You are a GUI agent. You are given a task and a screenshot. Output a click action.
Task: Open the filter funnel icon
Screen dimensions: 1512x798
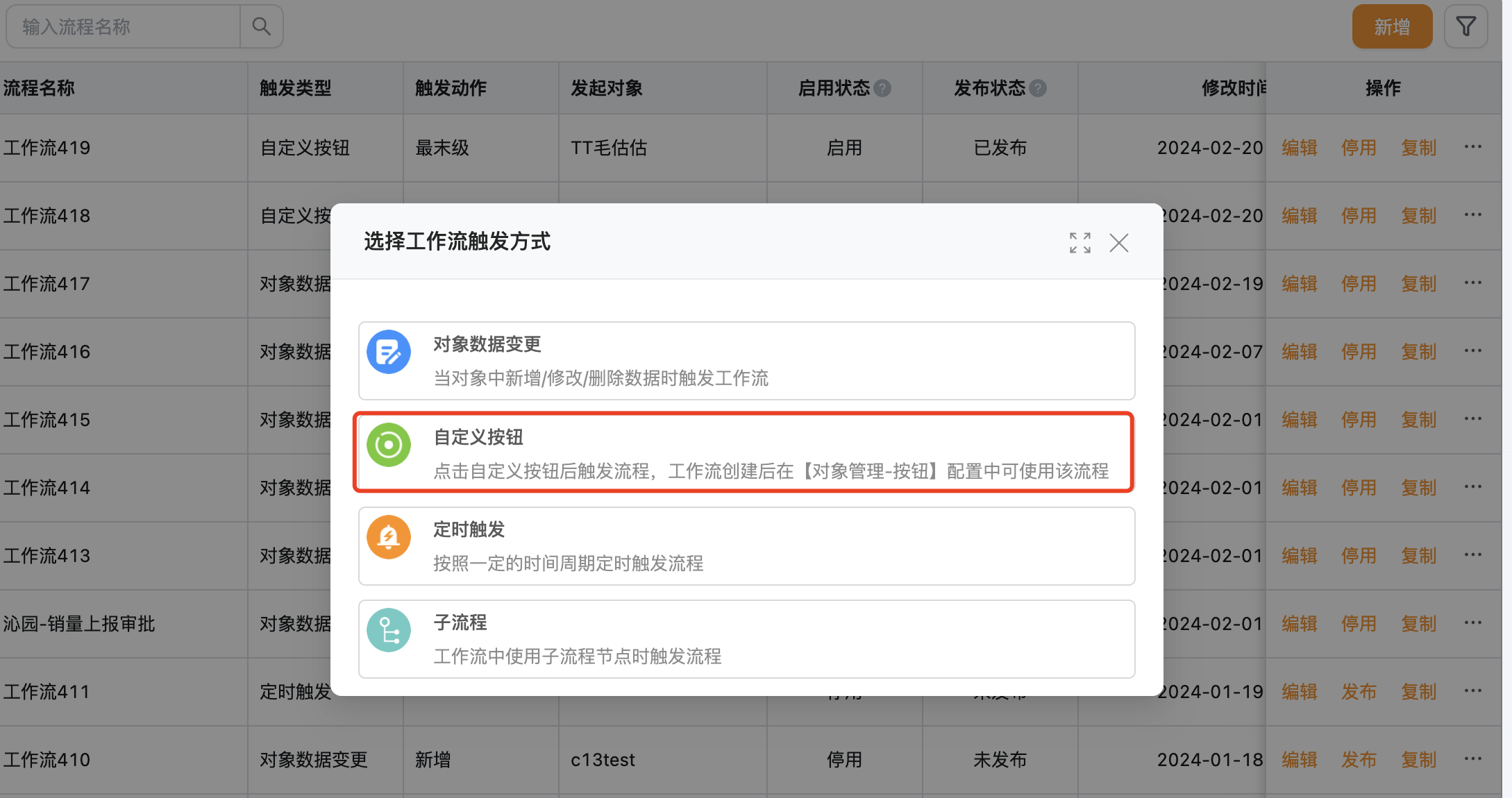pyautogui.click(x=1465, y=26)
